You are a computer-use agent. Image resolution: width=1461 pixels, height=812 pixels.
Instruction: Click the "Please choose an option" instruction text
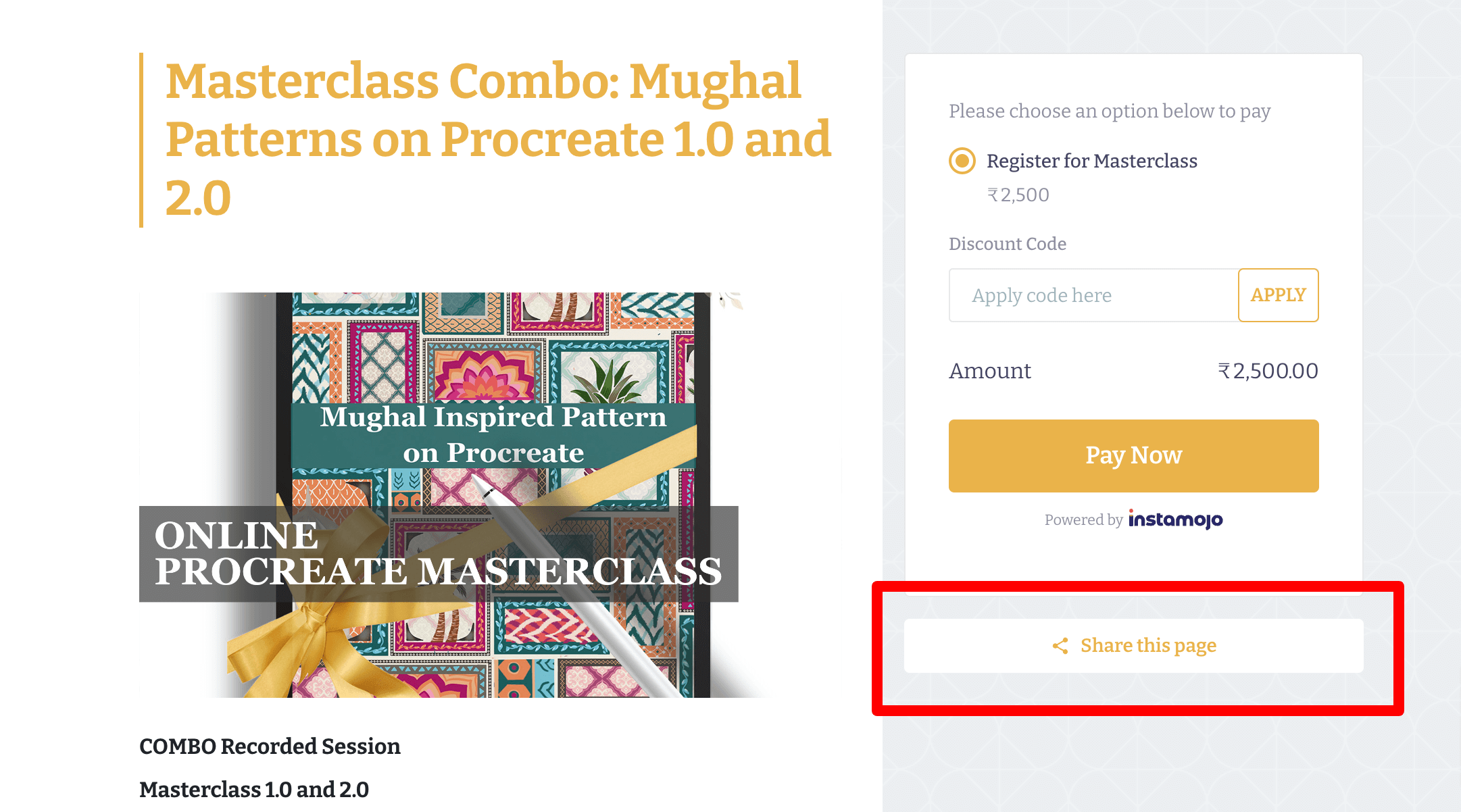pyautogui.click(x=1109, y=111)
